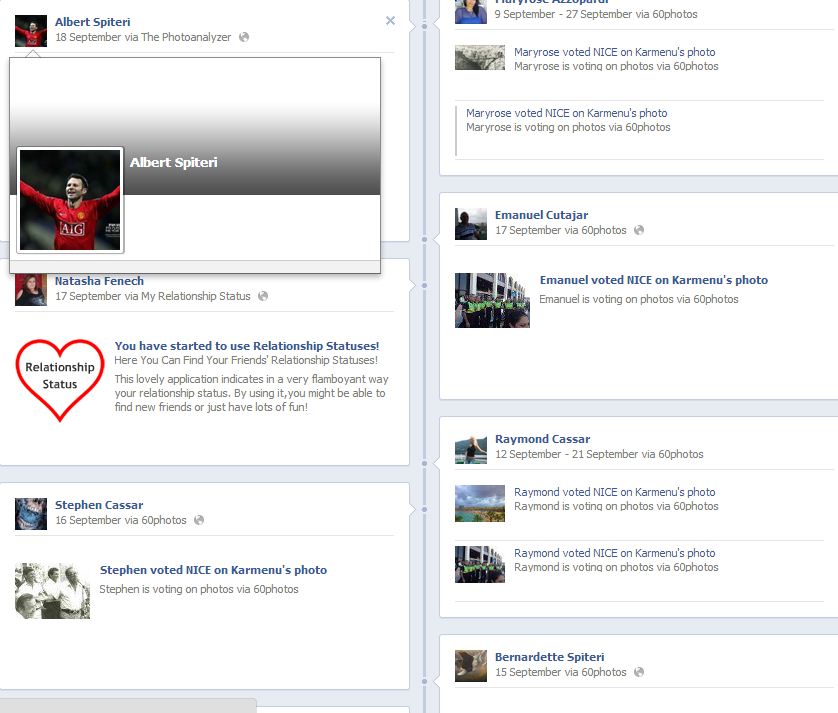Click Albert Spiteri's large hovercard photo
The image size is (838, 713).
click(x=70, y=200)
